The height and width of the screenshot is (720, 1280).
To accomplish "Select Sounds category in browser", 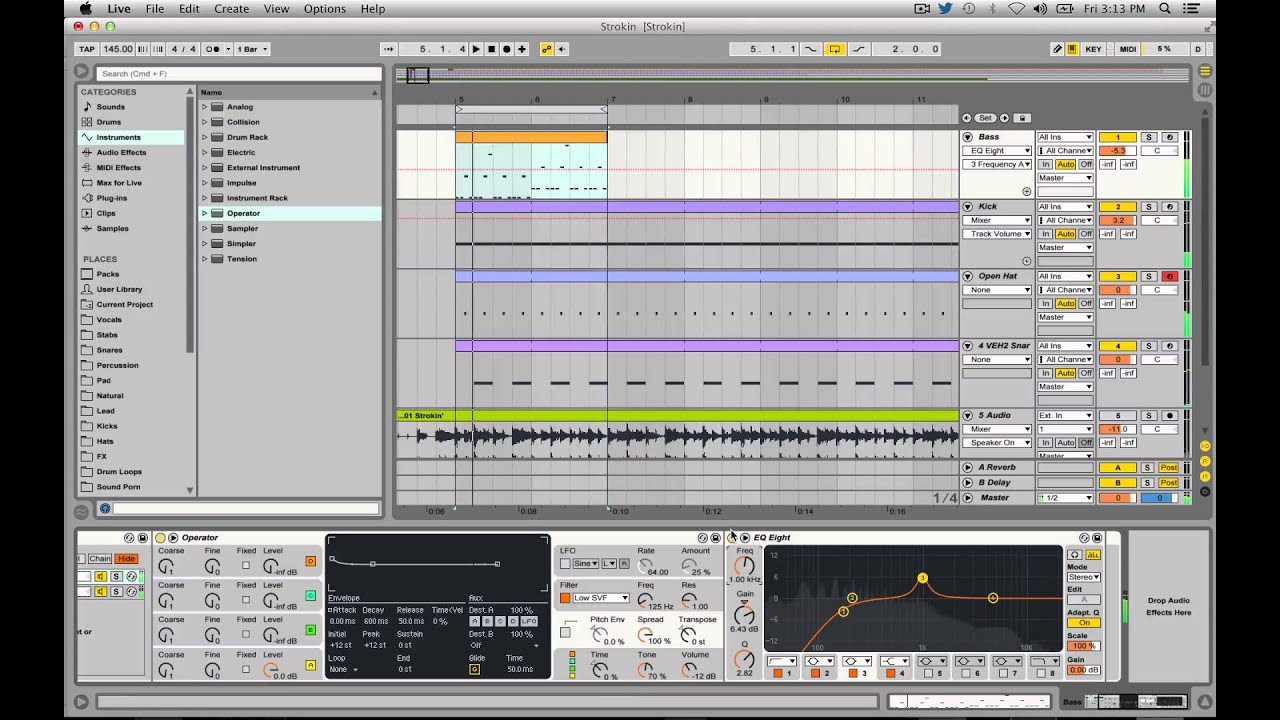I will 111,107.
